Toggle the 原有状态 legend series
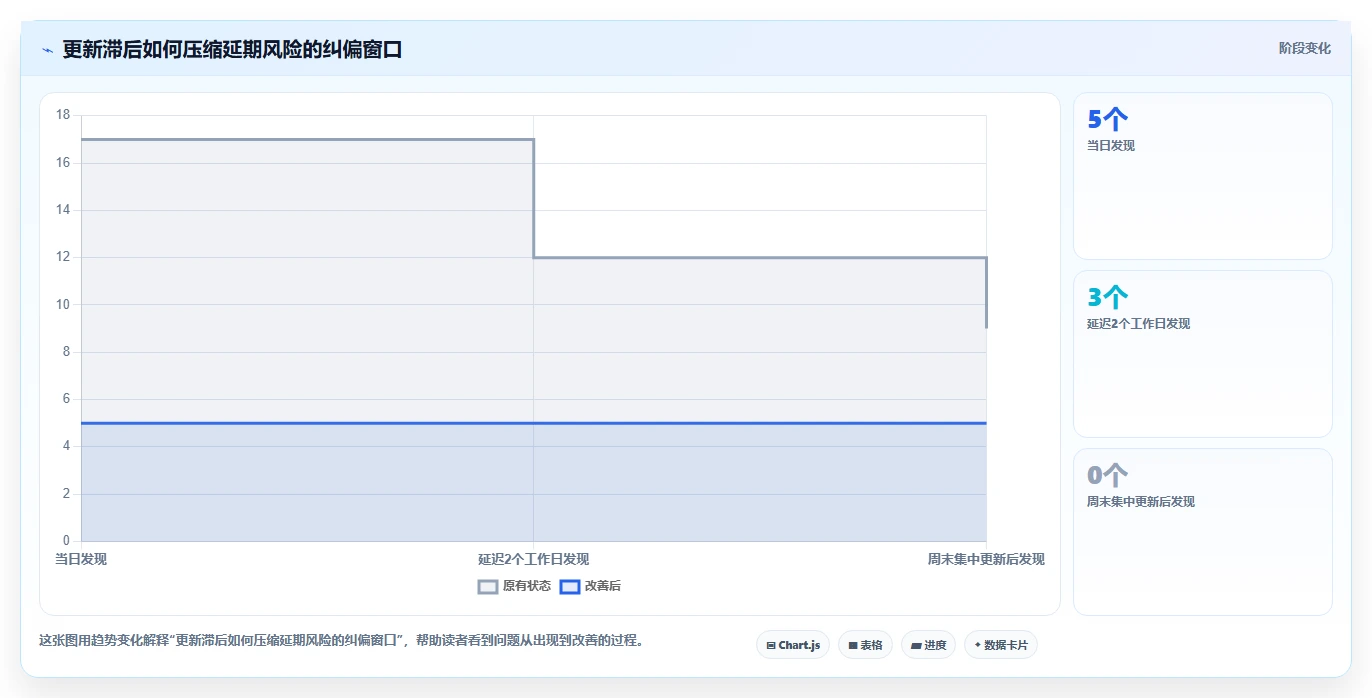The height and width of the screenshot is (698, 1372). point(515,586)
